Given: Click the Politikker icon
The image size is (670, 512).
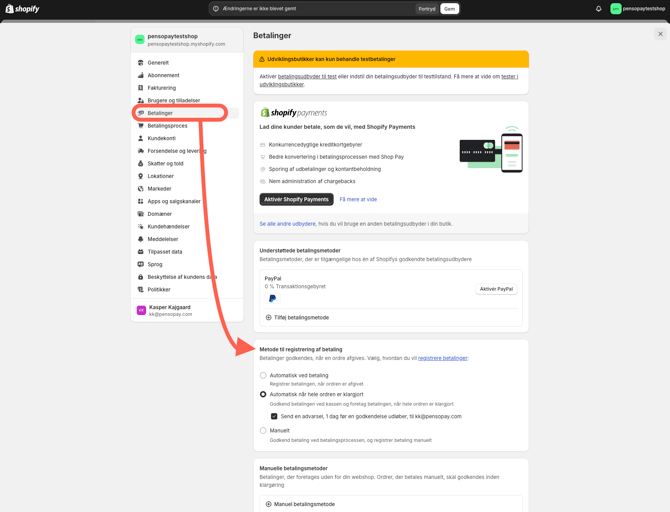Looking at the screenshot, I should coord(141,289).
